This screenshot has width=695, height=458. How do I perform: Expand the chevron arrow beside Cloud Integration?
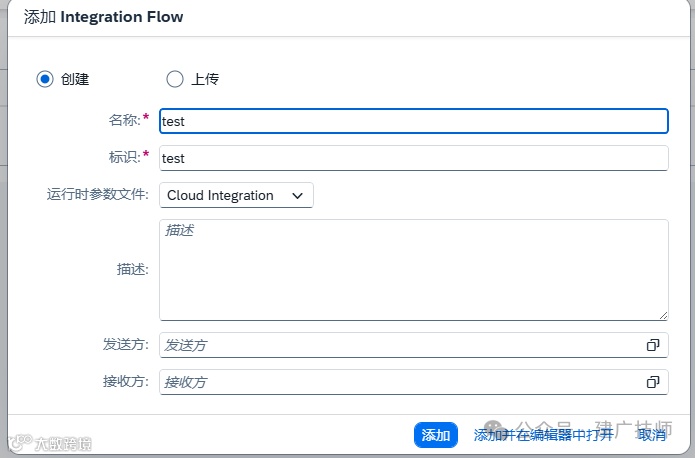point(297,196)
